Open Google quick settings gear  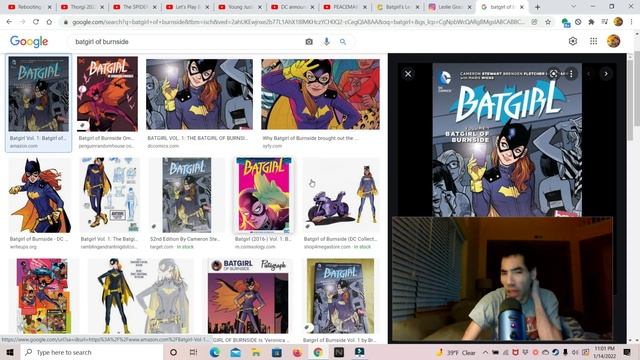(573, 41)
